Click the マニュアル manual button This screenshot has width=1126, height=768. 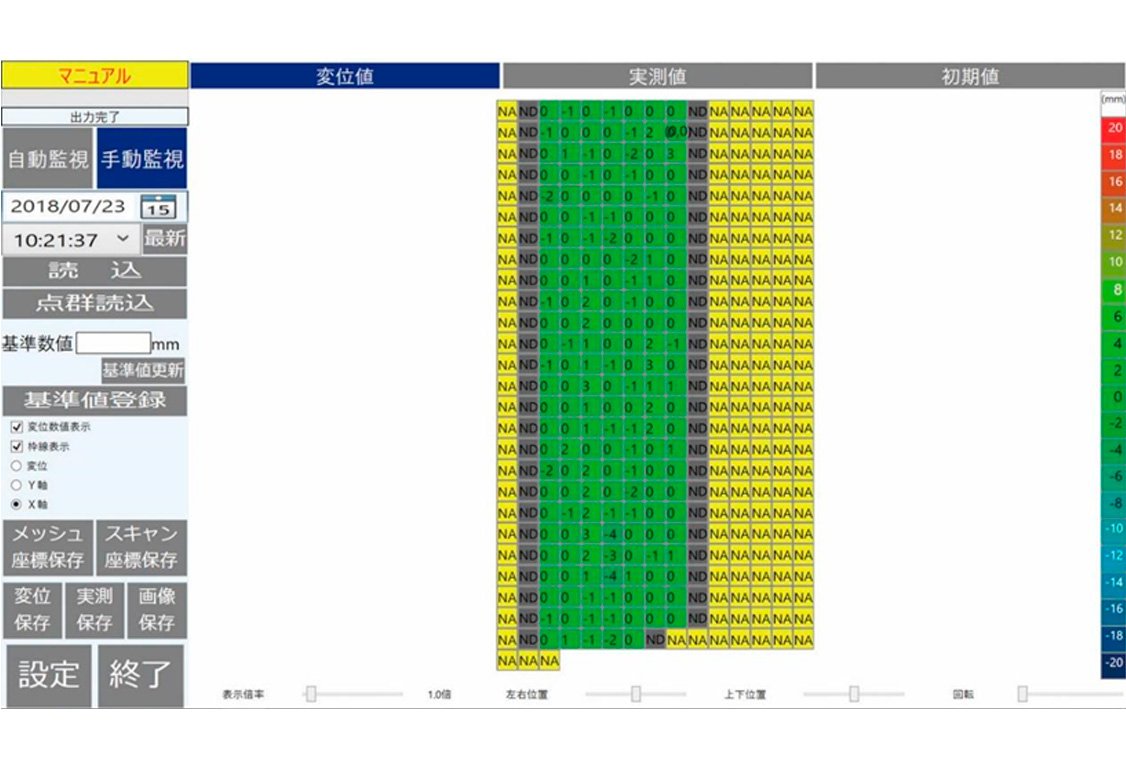[x=94, y=76]
